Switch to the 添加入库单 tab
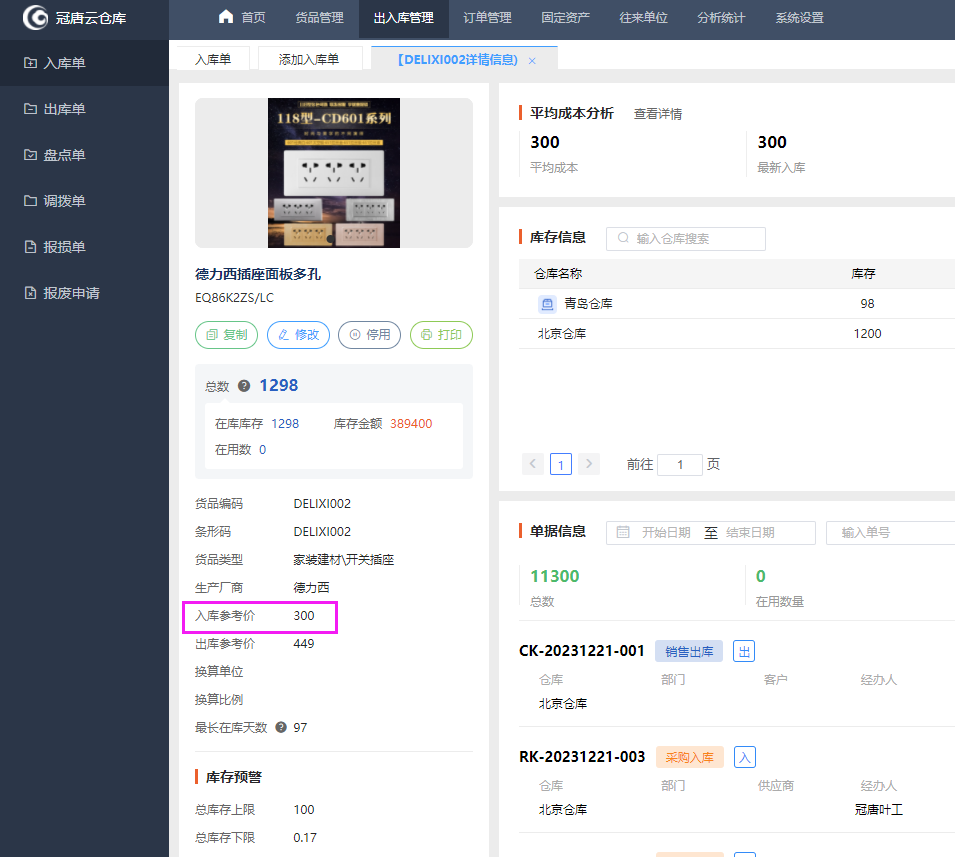 [x=309, y=59]
